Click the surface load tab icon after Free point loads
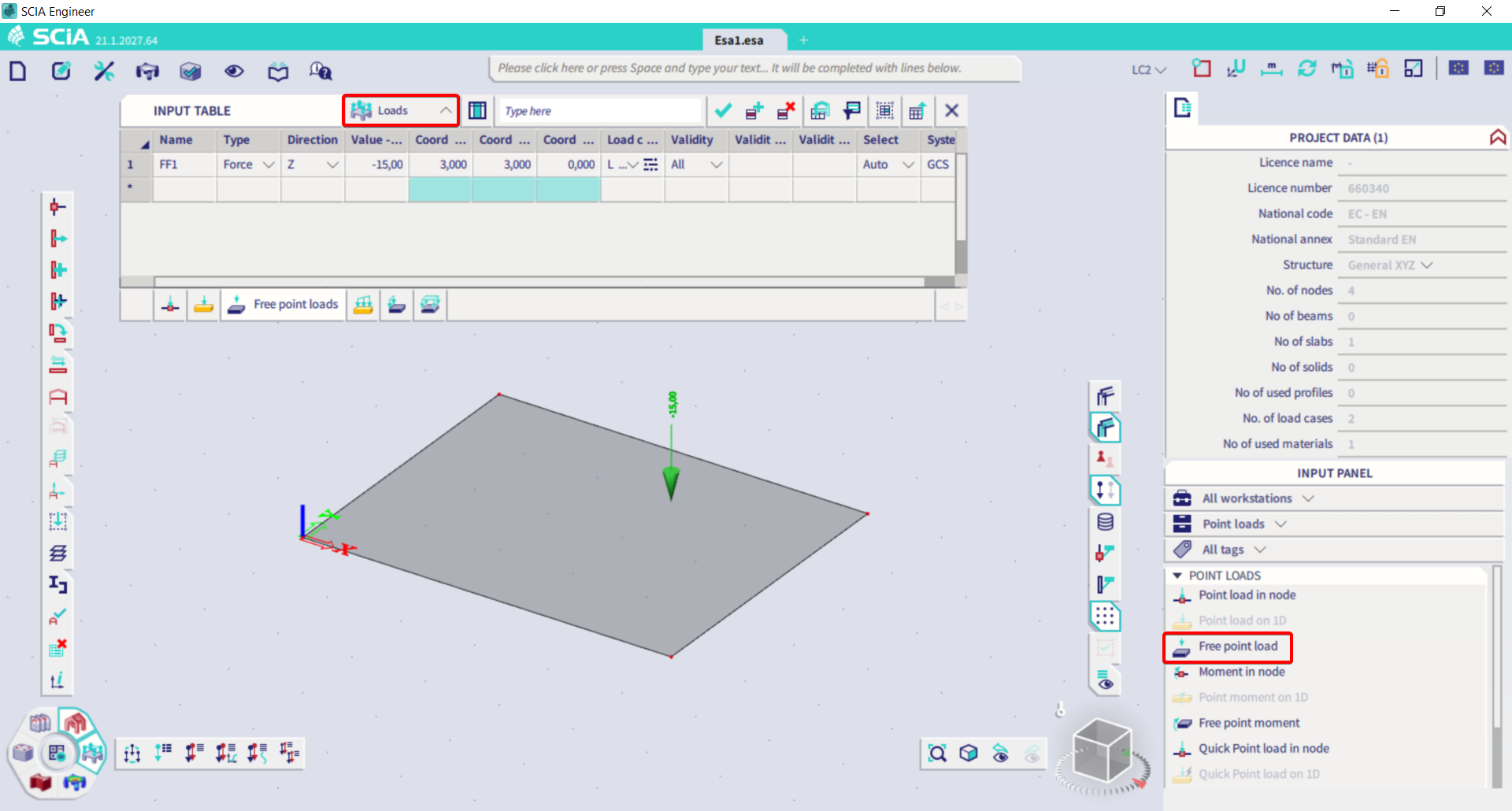 363,305
